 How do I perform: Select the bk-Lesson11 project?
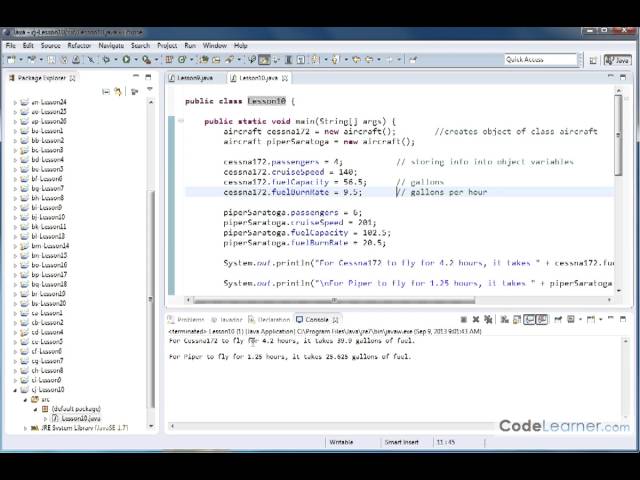48,227
